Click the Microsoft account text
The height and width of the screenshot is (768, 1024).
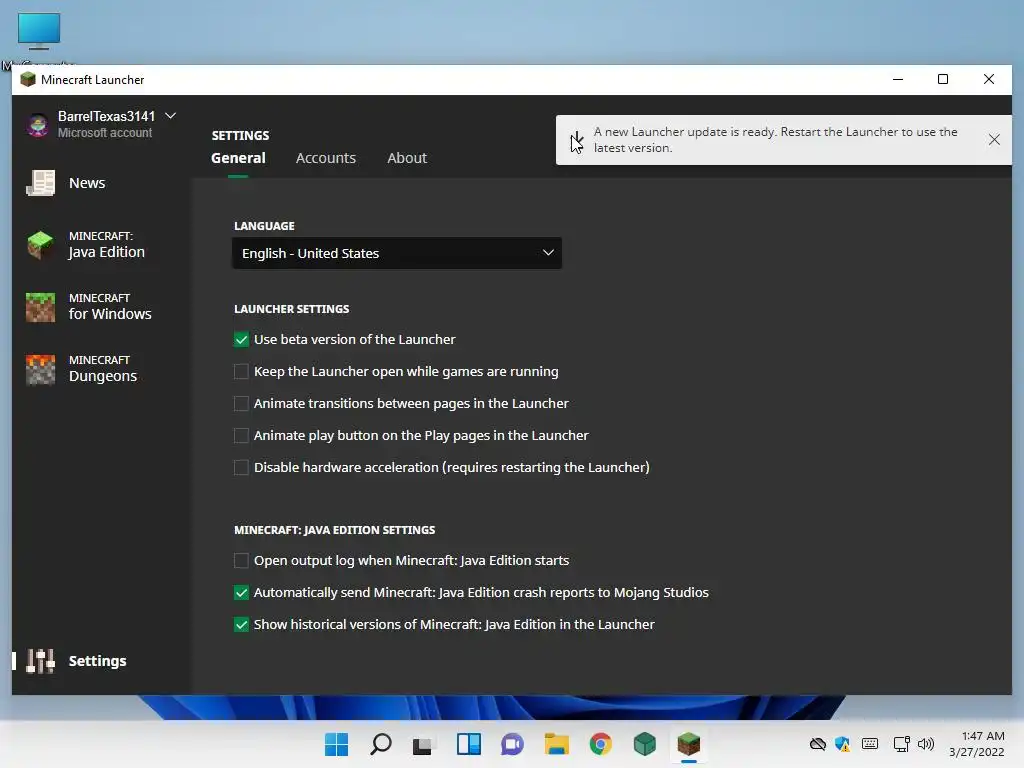click(104, 133)
